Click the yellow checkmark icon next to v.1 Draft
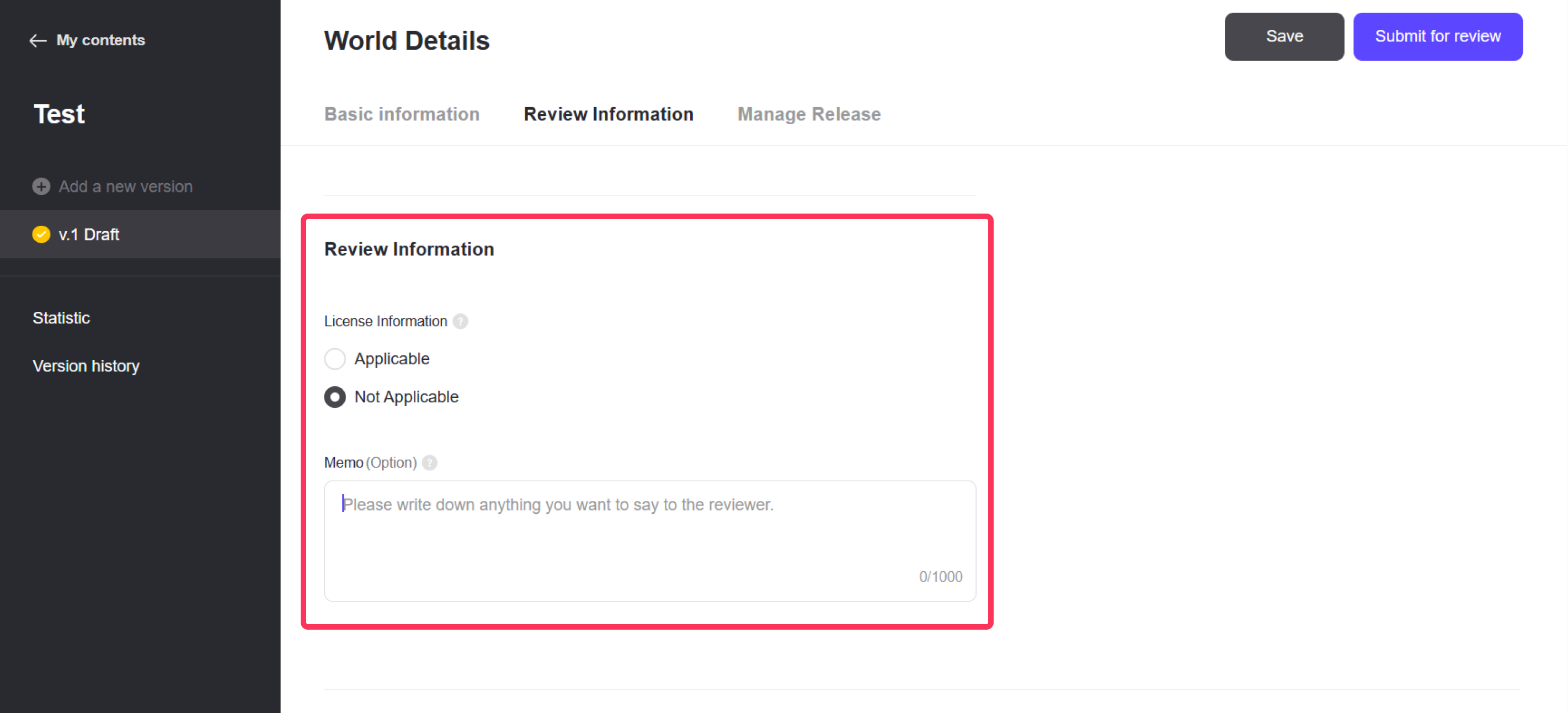The height and width of the screenshot is (713, 1568). tap(41, 235)
